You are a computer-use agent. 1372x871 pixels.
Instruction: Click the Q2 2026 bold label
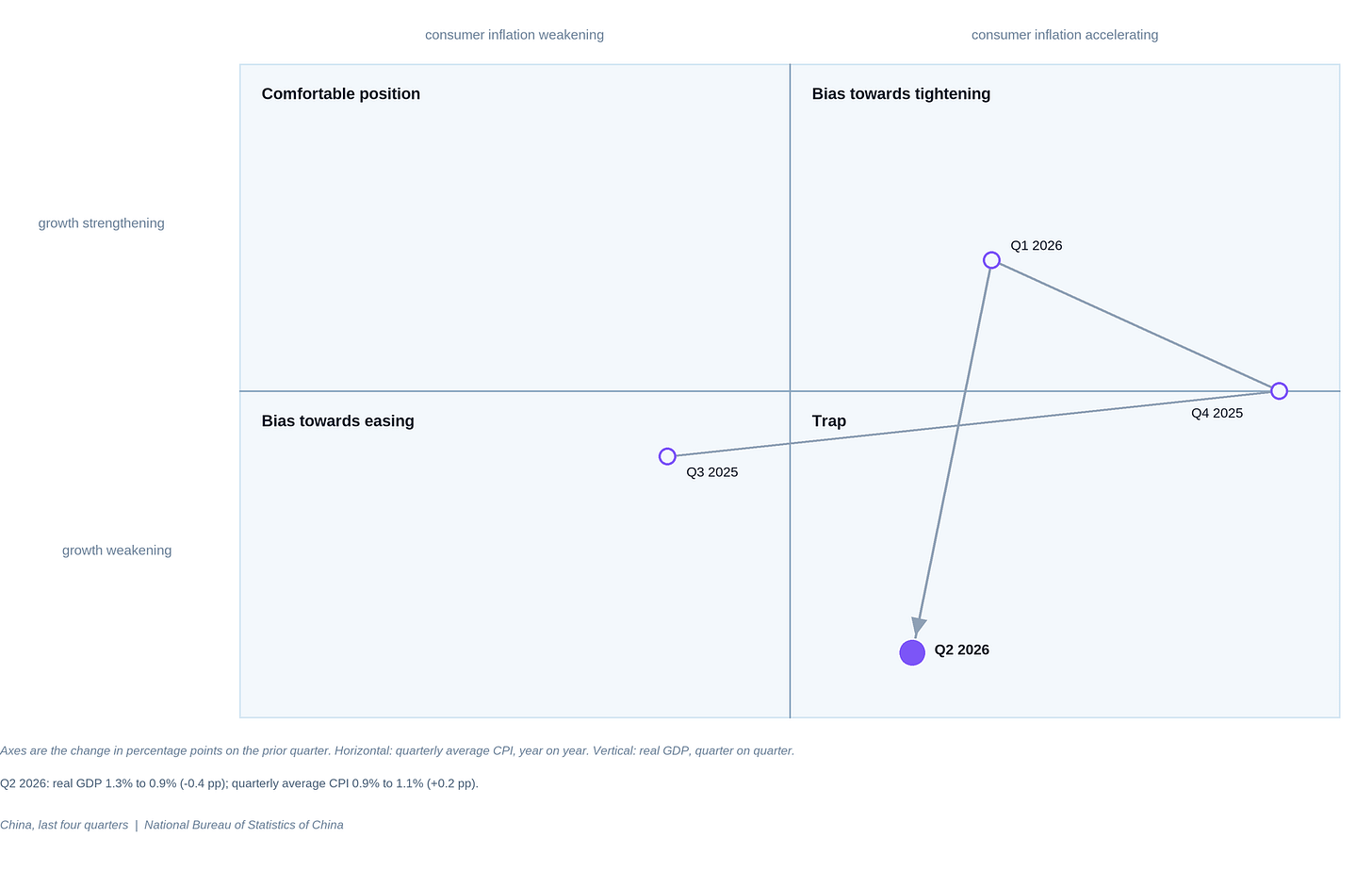click(x=962, y=650)
